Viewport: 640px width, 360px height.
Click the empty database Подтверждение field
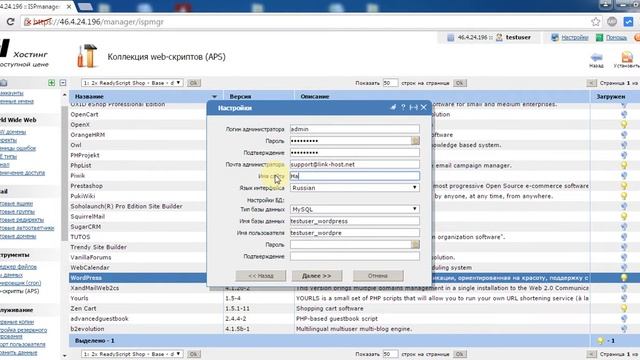[355, 256]
